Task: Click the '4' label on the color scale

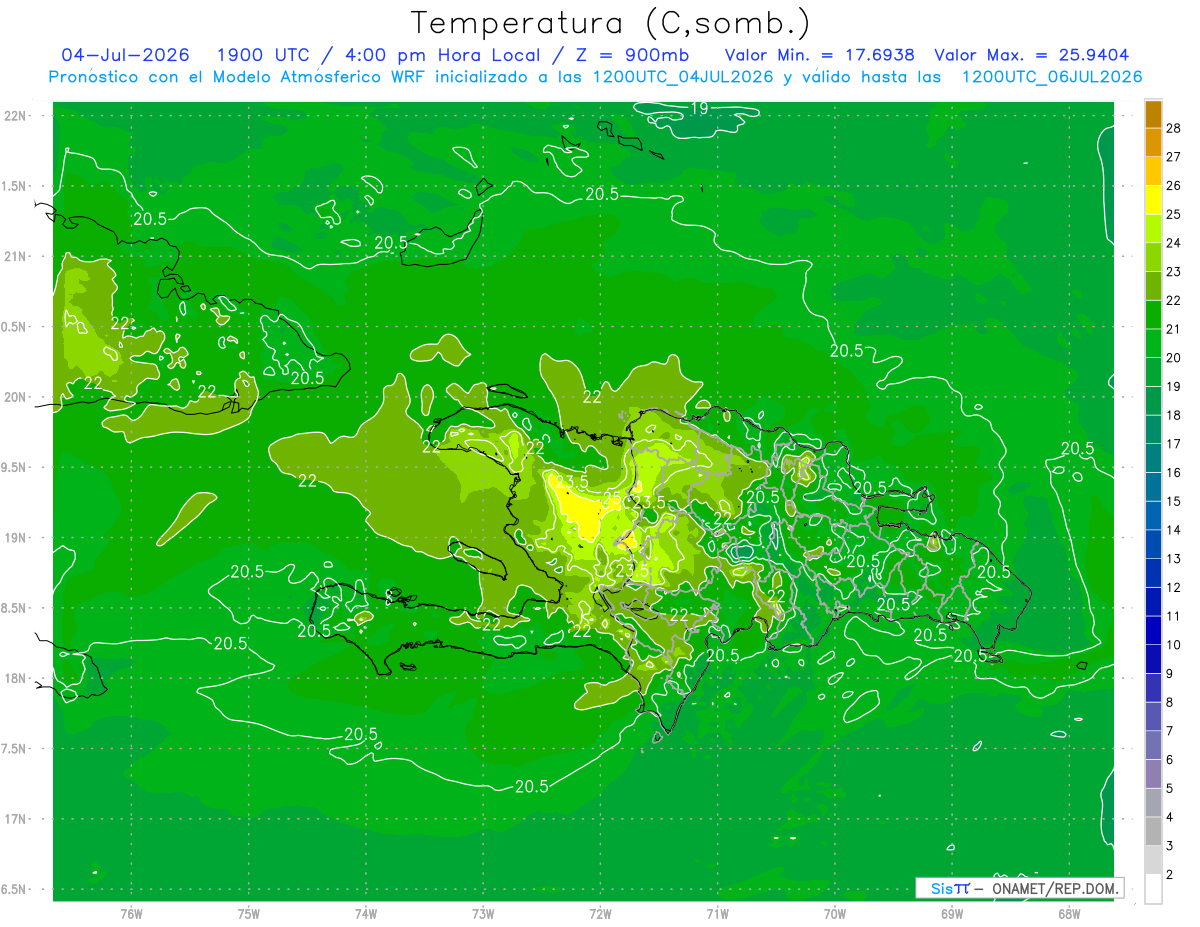Action: tap(1170, 817)
